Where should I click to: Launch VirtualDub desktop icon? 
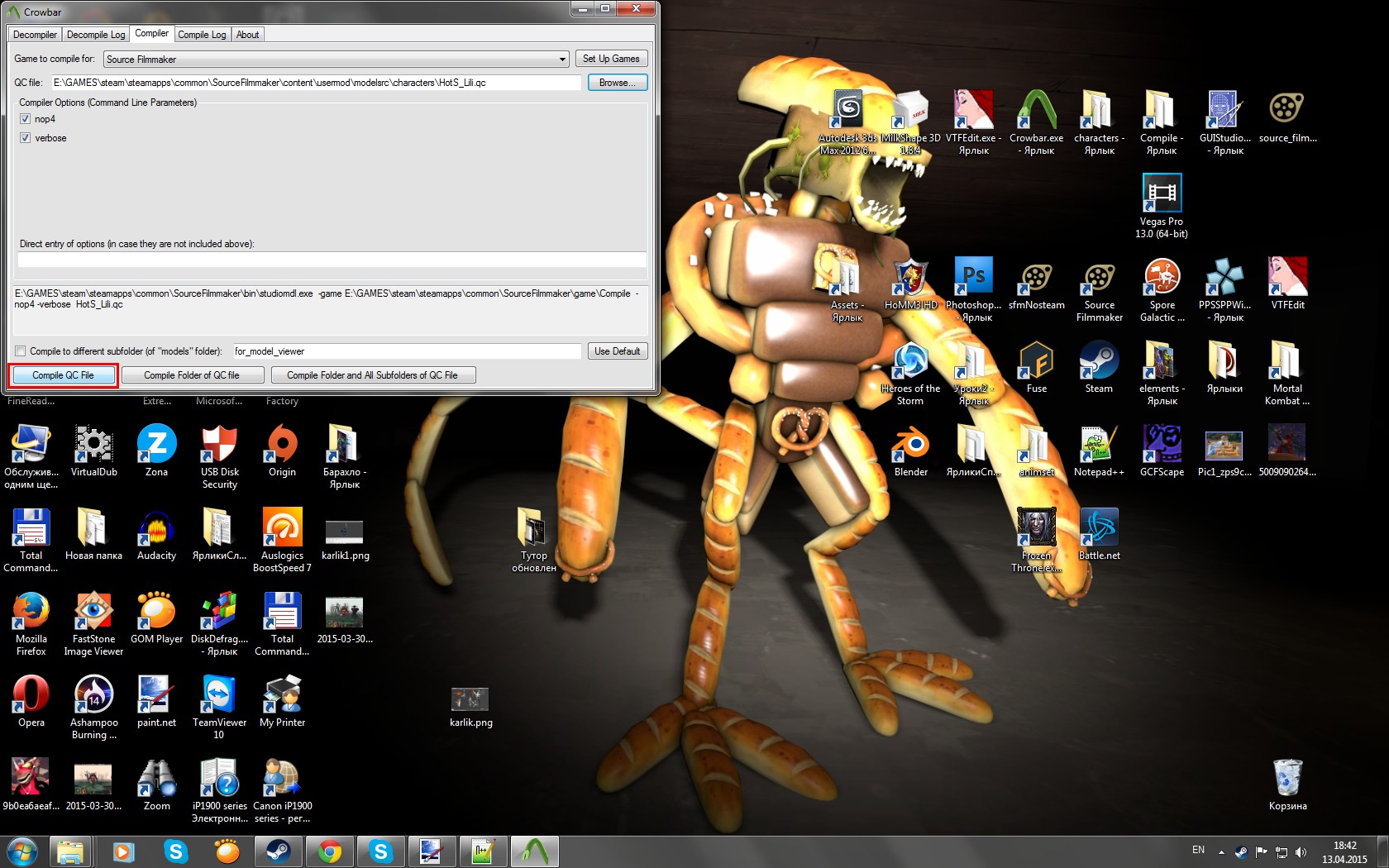point(93,451)
